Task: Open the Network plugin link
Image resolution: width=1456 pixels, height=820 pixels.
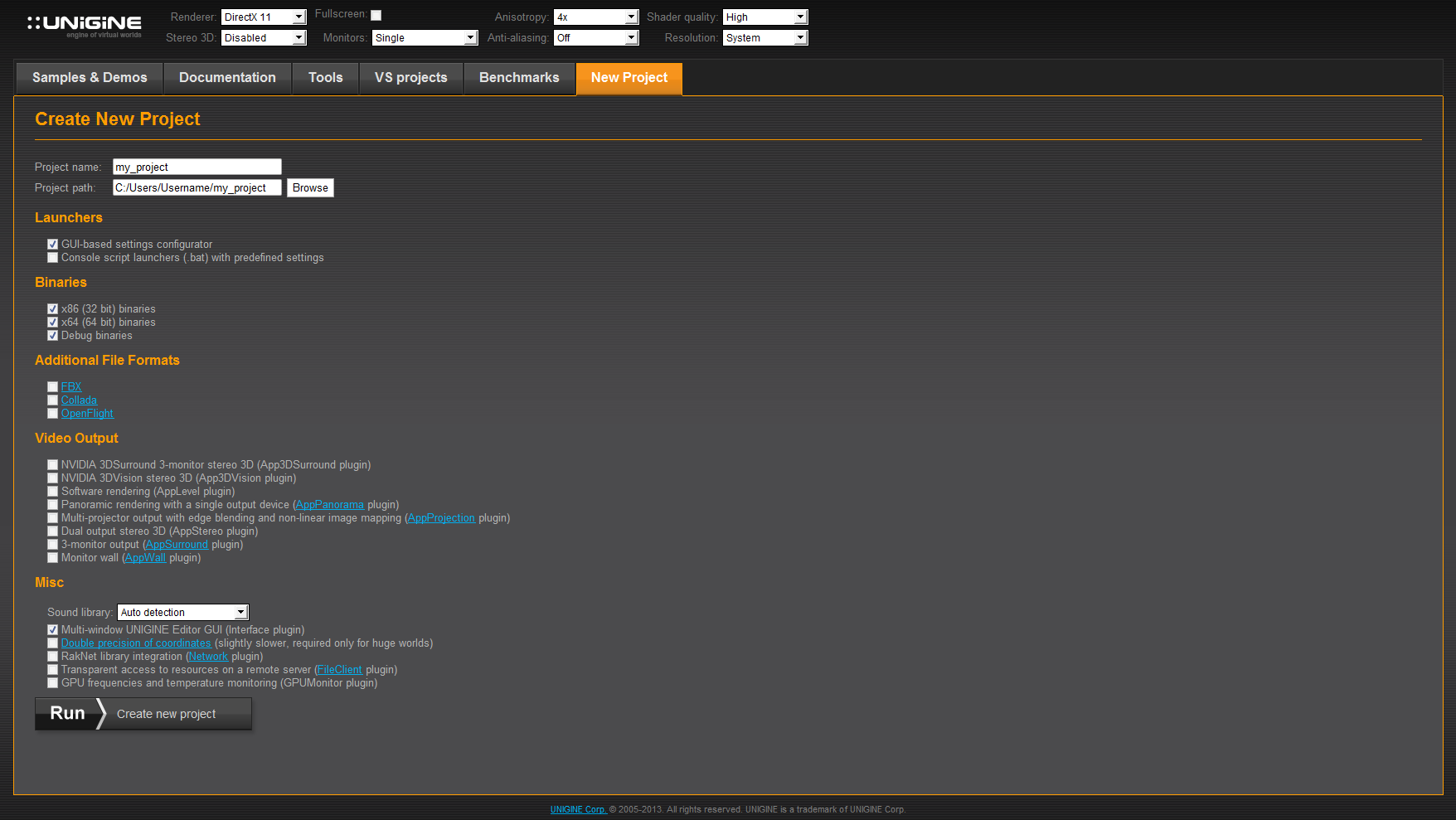Action: [208, 656]
